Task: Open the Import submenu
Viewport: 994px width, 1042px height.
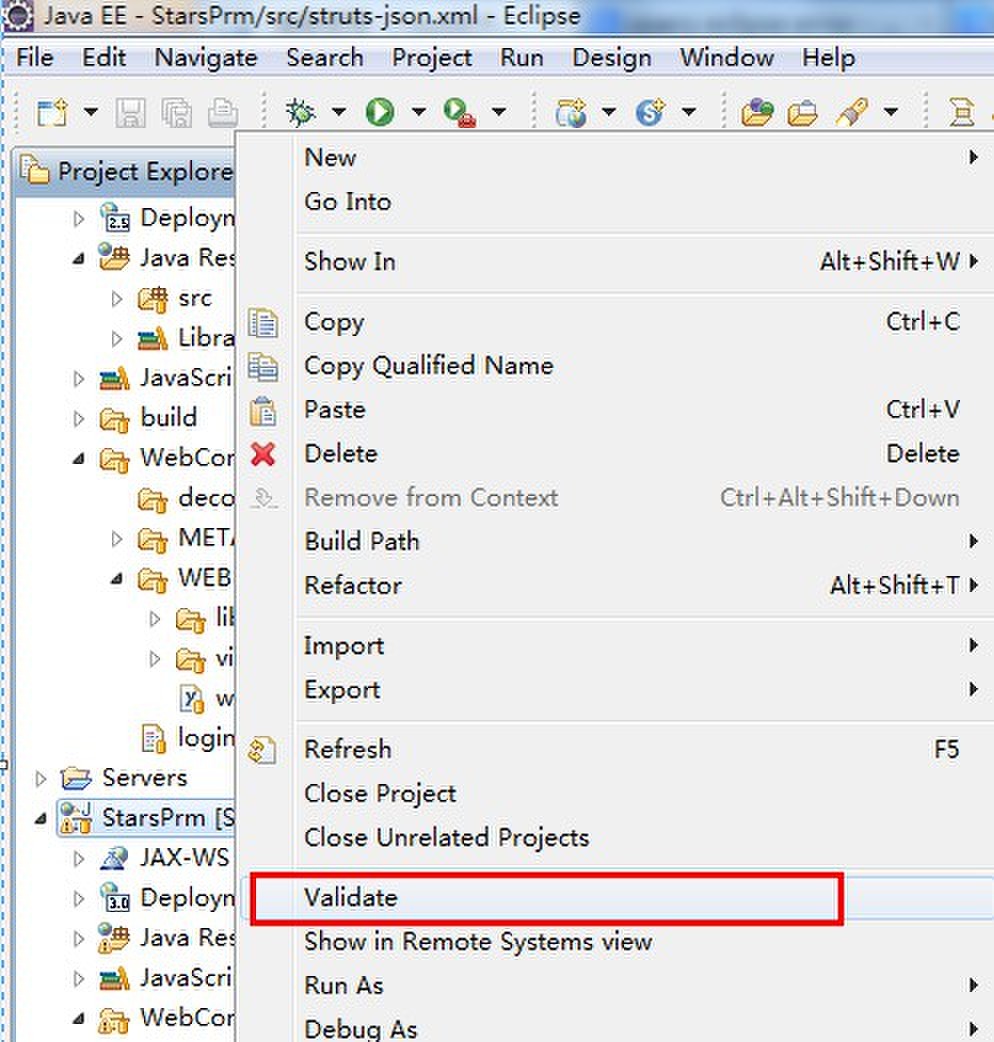Action: pos(614,646)
